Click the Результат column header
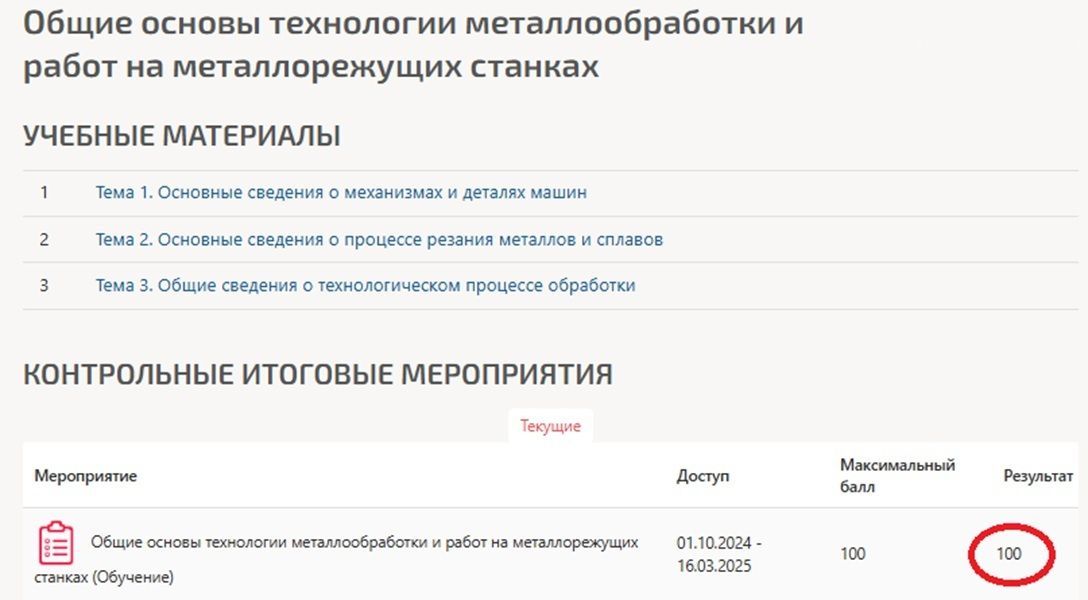The image size is (1088, 600). click(x=1038, y=476)
